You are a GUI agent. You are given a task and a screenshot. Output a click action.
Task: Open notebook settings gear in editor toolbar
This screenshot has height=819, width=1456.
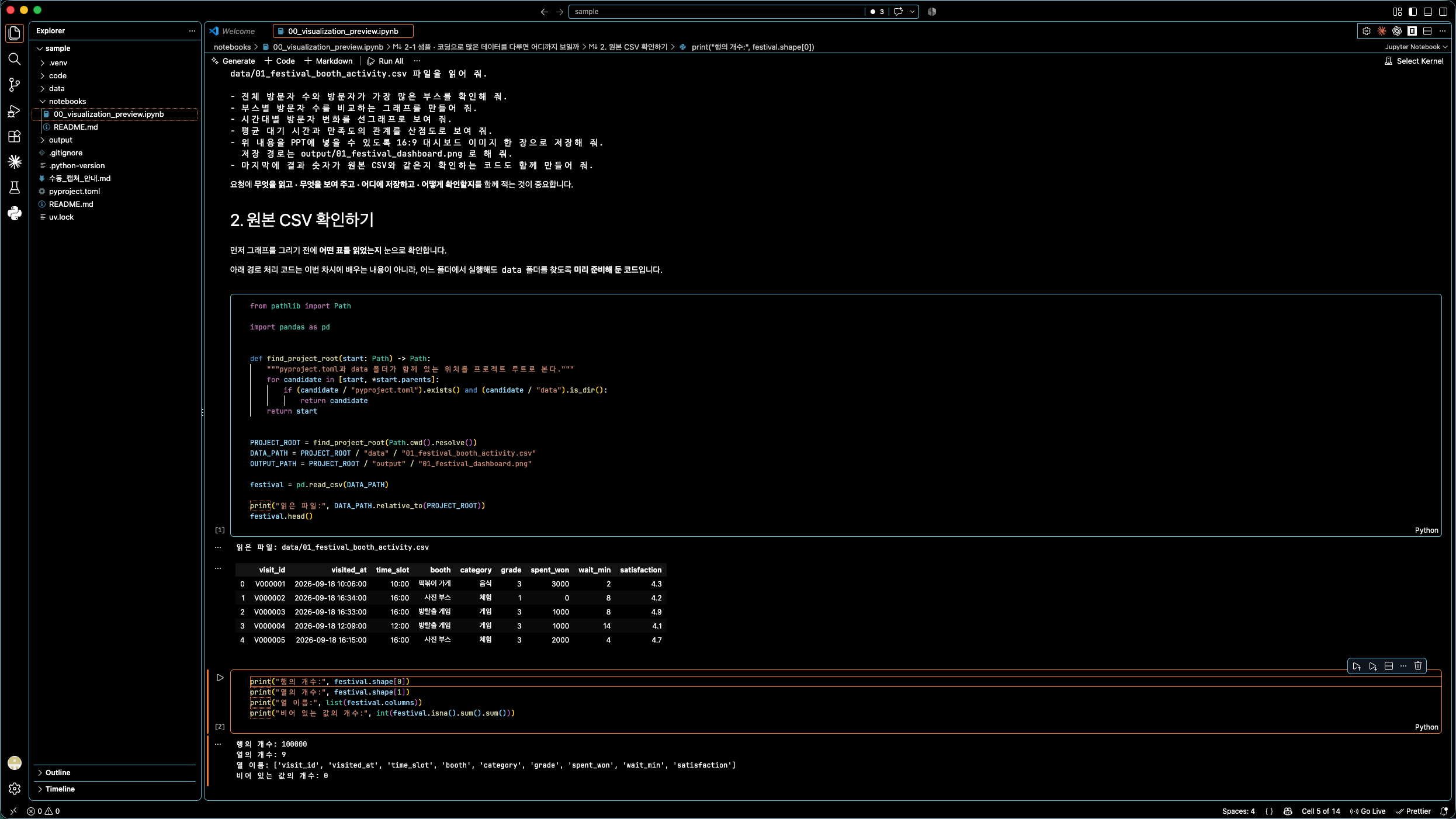1367,31
